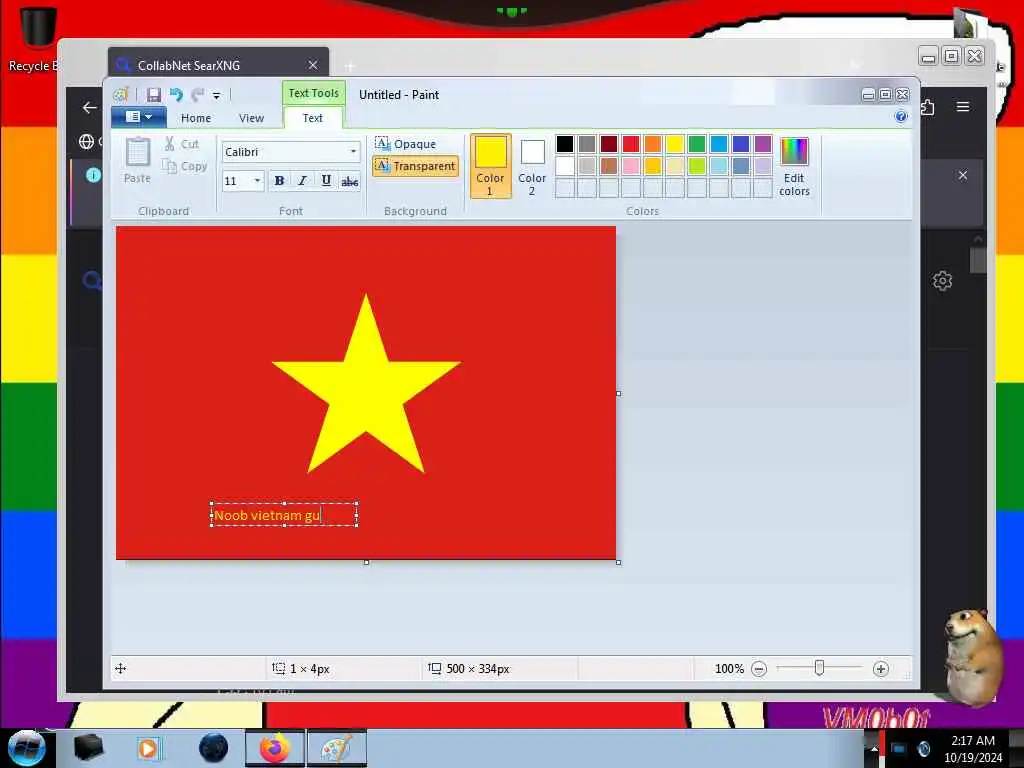Click the black box taskbar icon
Viewport: 1024px width, 768px height.
[88, 748]
